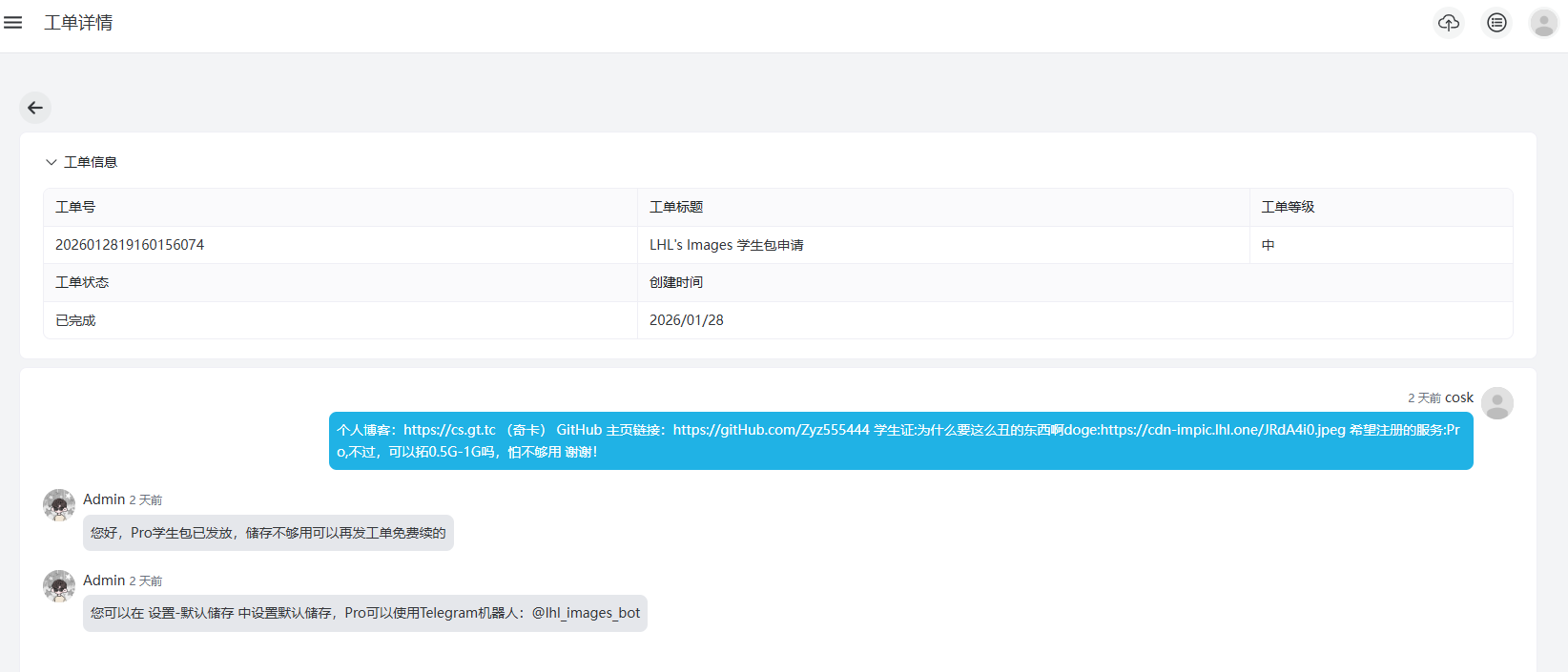Image resolution: width=1568 pixels, height=672 pixels.
Task: Click the creation date 2026/01/28
Action: (x=686, y=320)
